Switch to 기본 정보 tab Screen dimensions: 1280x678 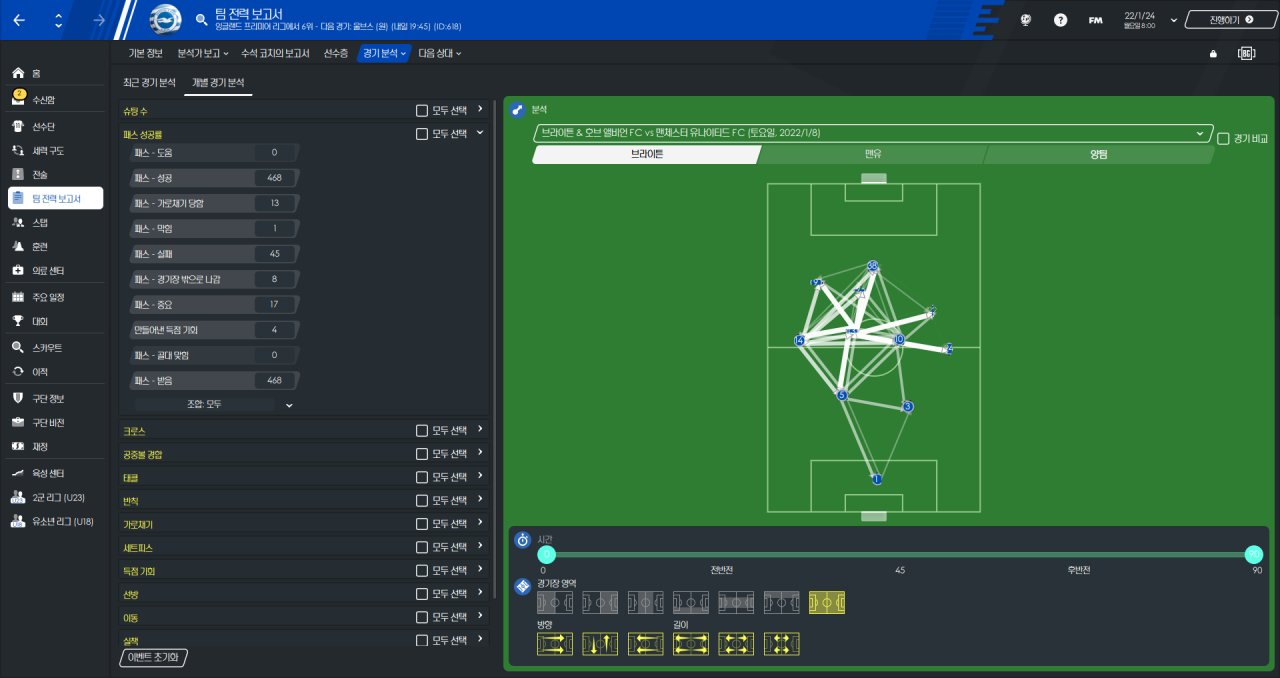point(145,53)
